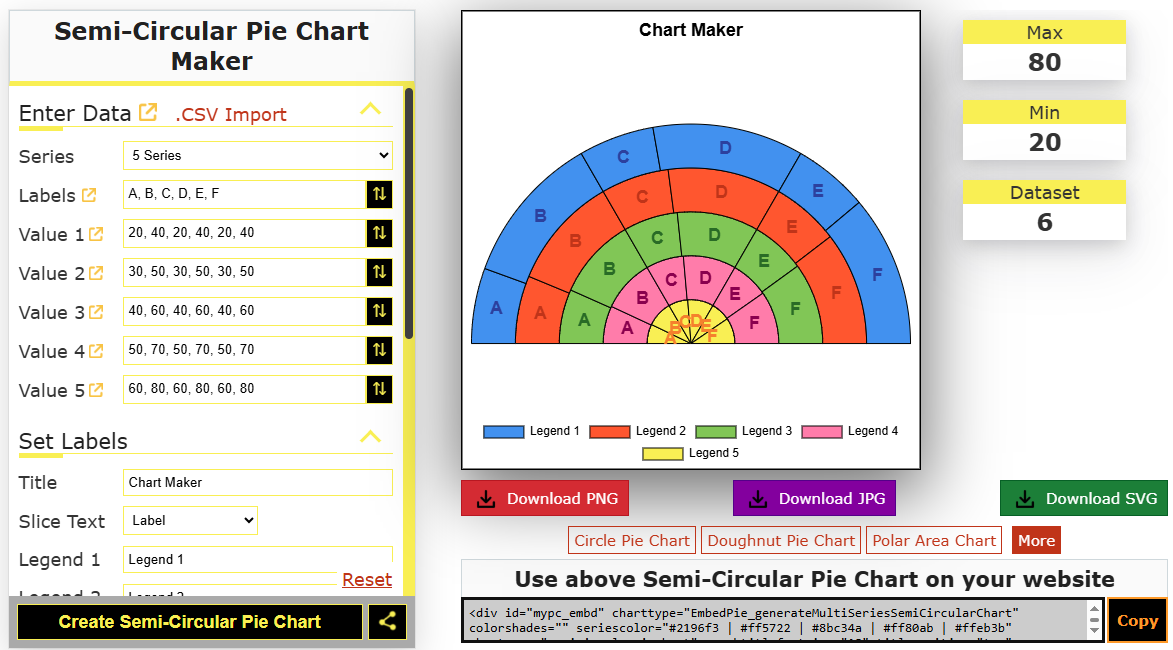Image resolution: width=1173 pixels, height=650 pixels.
Task: Open the Slice Text dropdown
Action: click(x=190, y=520)
